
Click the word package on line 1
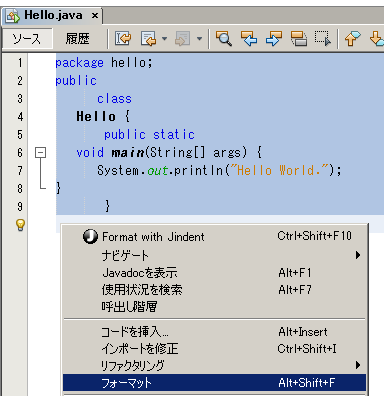click(79, 63)
